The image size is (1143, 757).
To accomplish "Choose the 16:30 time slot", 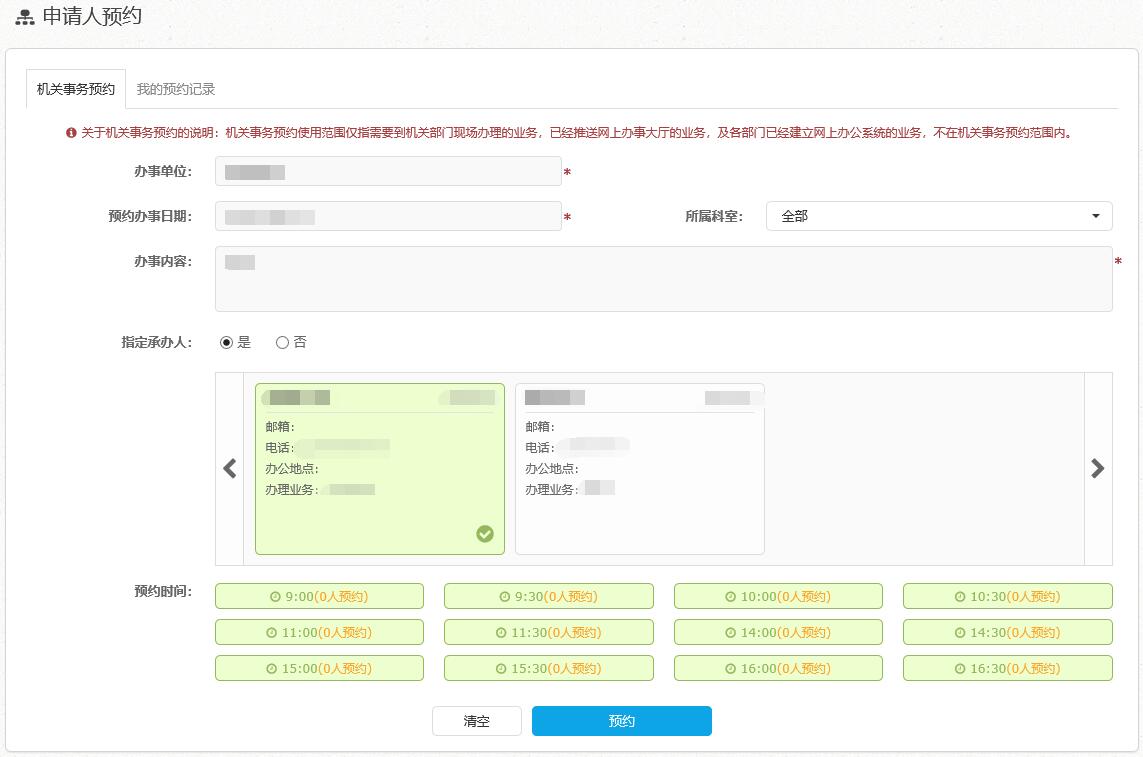I will [1008, 668].
